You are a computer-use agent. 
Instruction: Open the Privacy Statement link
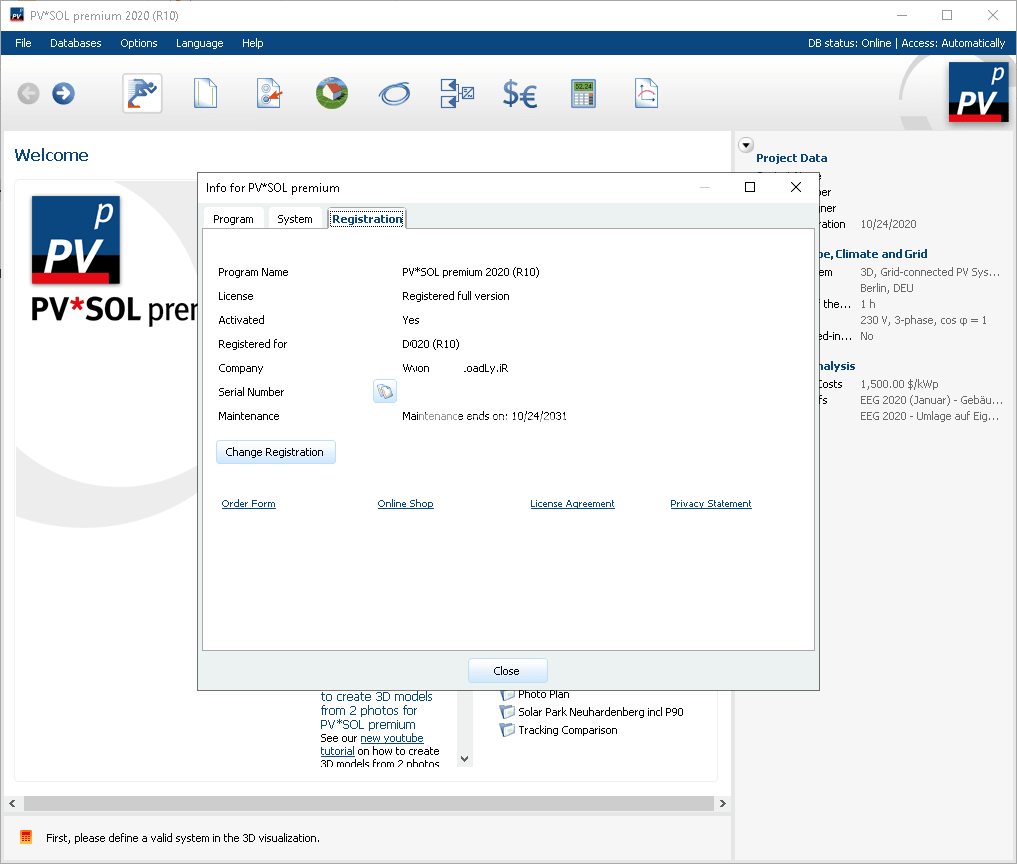click(711, 504)
